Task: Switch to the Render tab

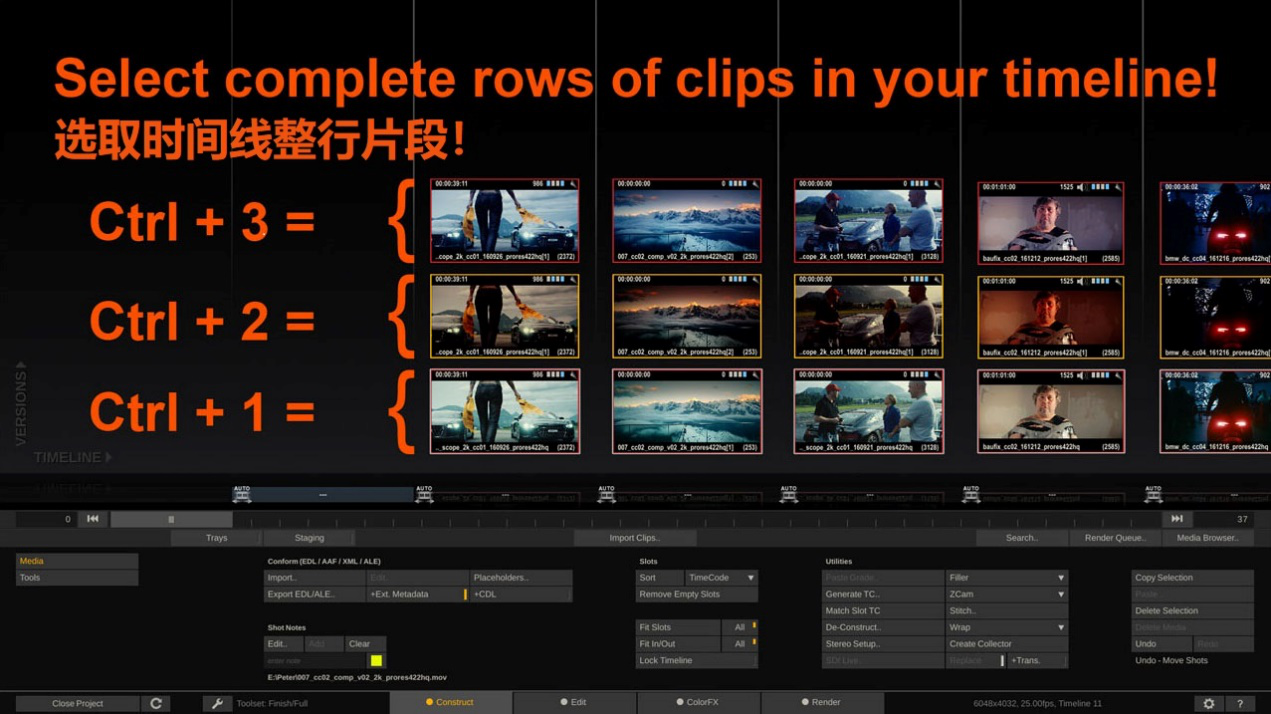Action: (820, 702)
